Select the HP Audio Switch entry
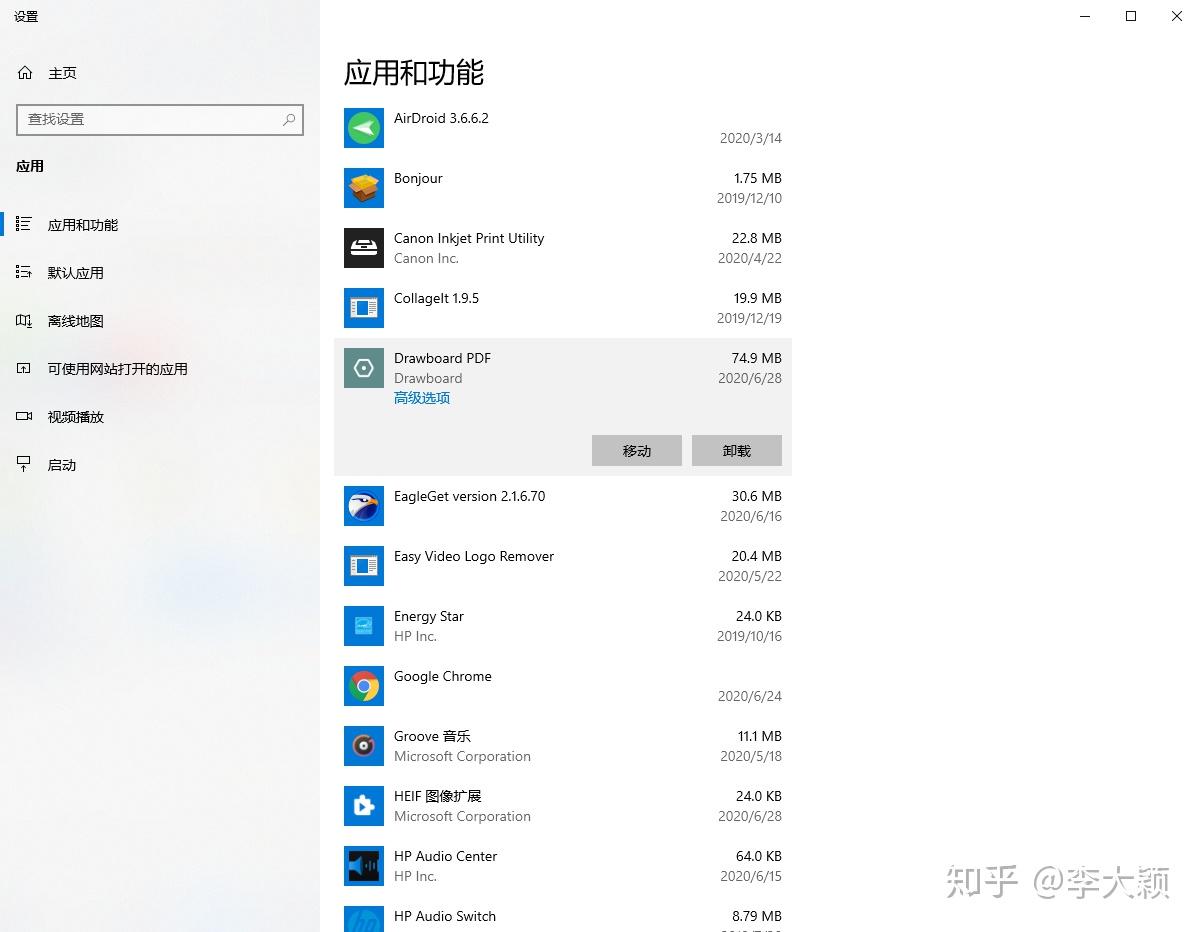The image size is (1200, 932). [x=563, y=916]
